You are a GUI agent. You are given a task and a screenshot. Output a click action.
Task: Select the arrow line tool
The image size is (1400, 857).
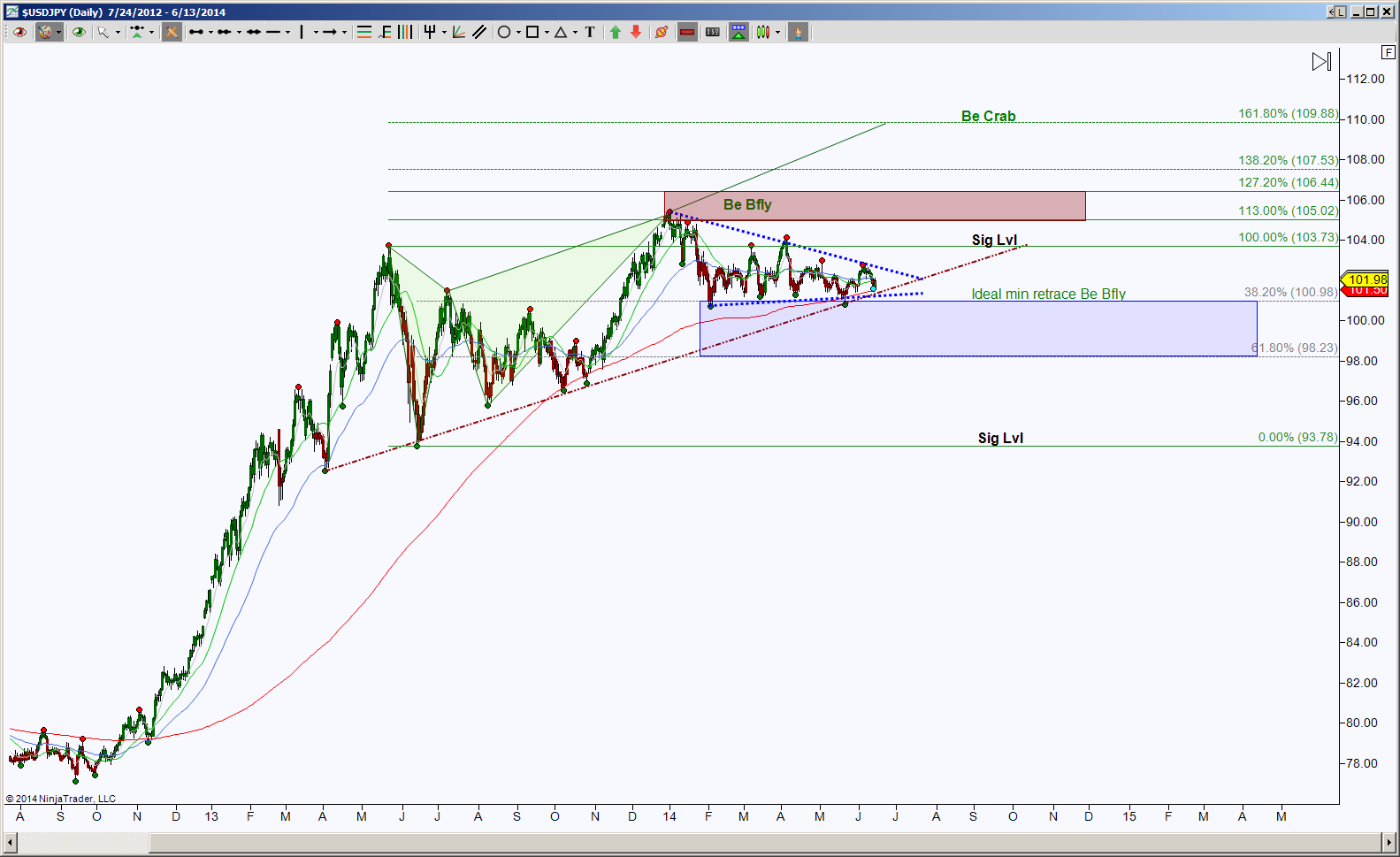(329, 32)
